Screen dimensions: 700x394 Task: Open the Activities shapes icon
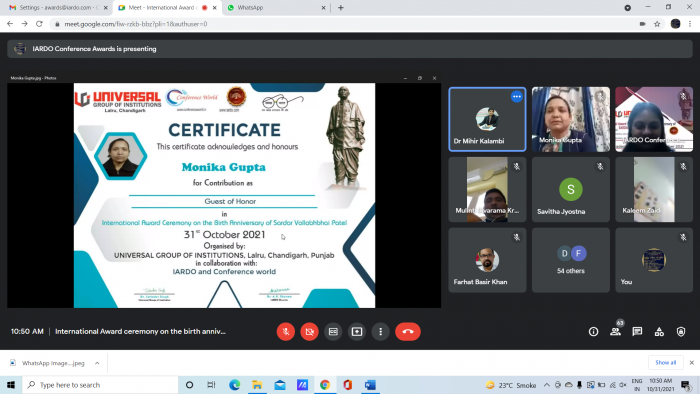[659, 332]
